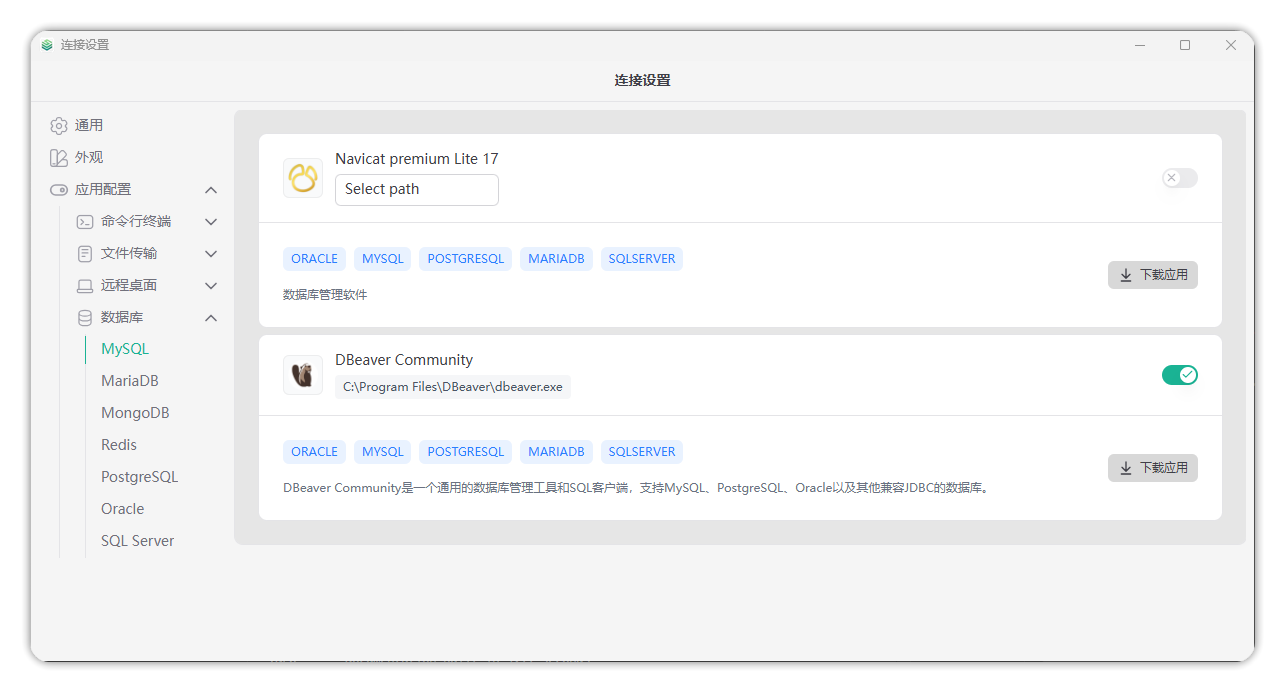Select the 通用 settings gear icon

[58, 125]
